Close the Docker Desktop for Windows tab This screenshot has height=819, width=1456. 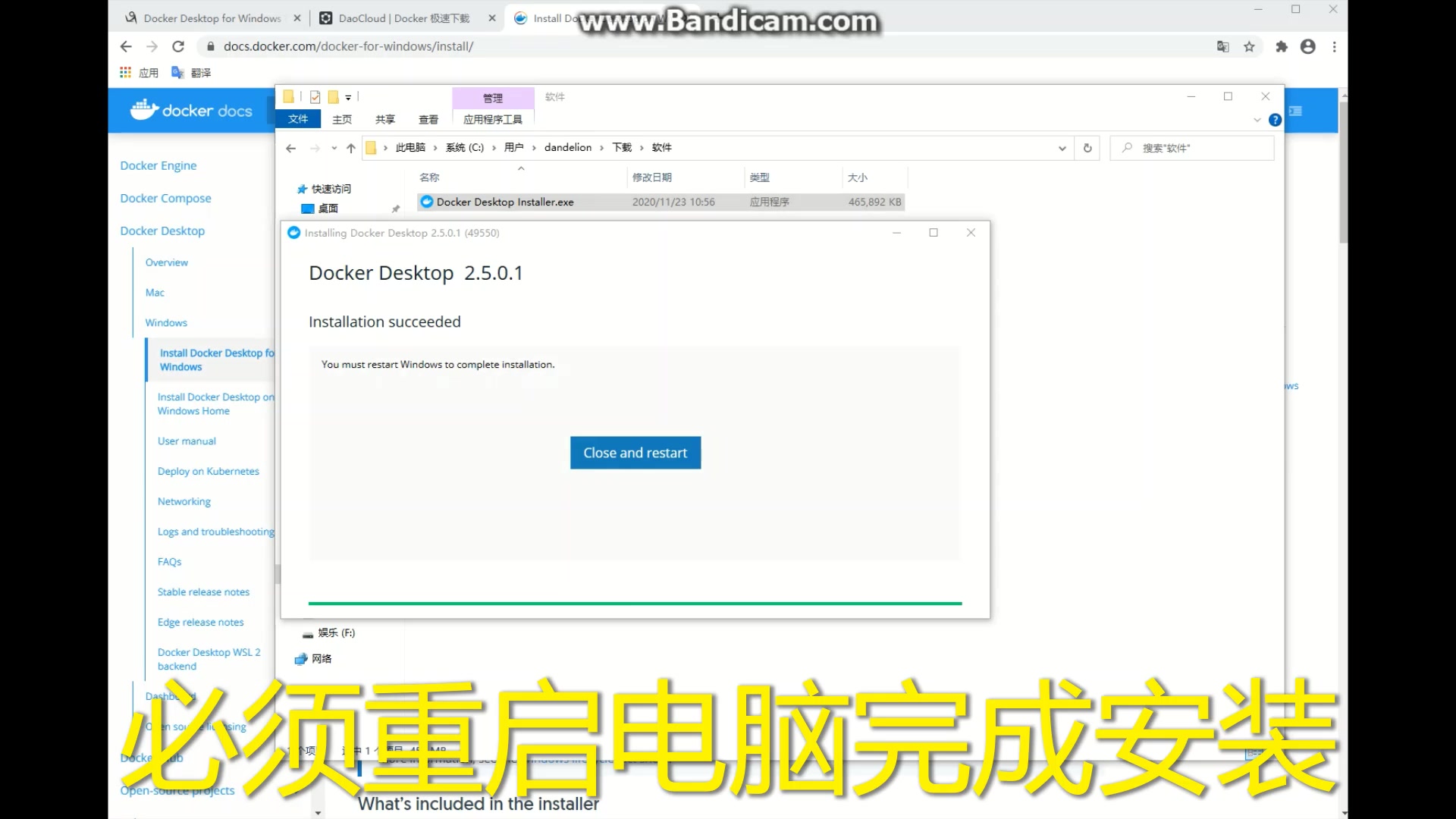tap(297, 18)
